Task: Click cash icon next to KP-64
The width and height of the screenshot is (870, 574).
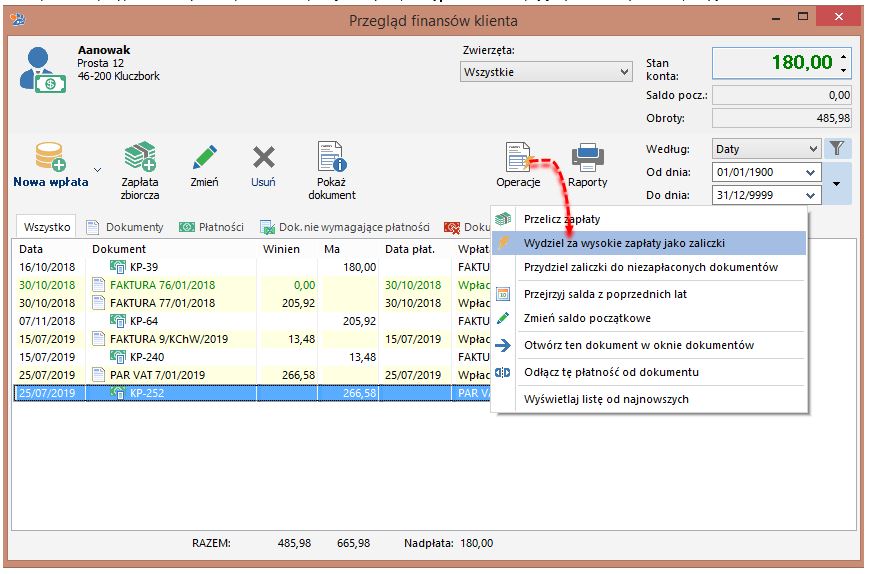Action: pyautogui.click(x=118, y=321)
